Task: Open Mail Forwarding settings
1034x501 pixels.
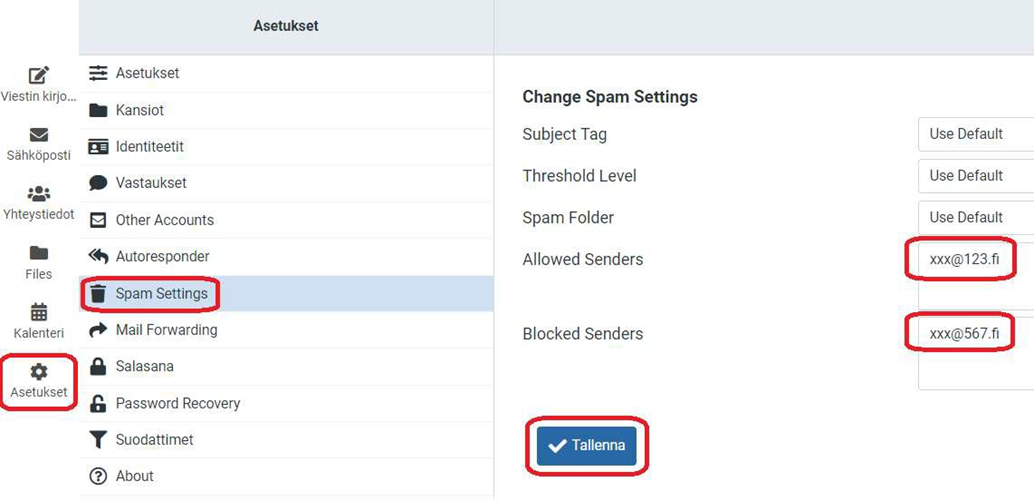Action: click(x=166, y=330)
